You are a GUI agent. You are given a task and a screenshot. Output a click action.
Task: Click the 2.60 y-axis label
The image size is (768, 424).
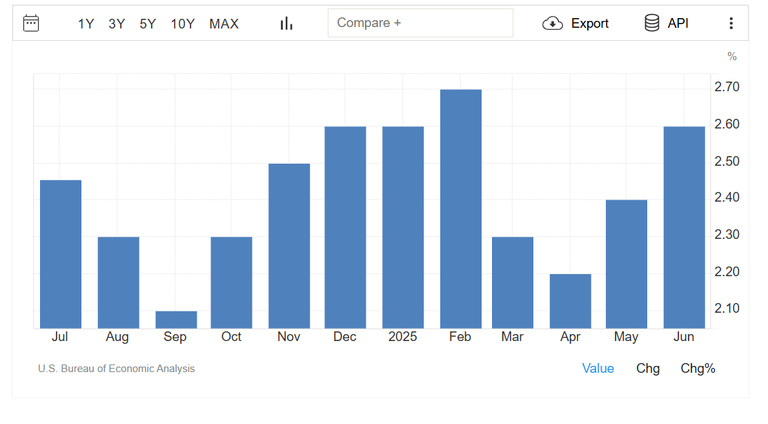727,124
